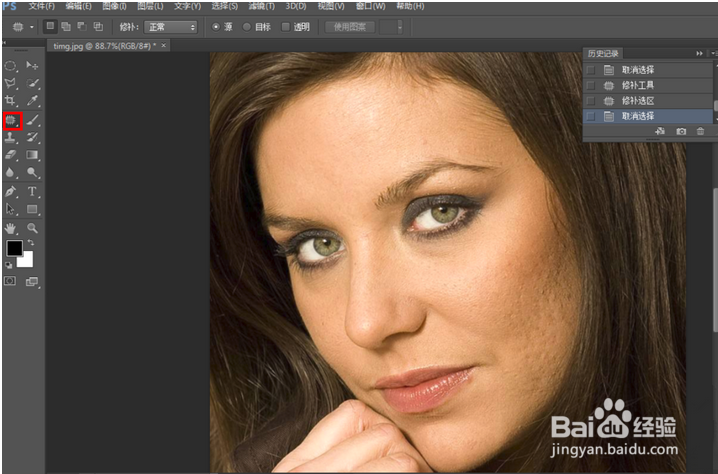Screen dimensions: 718x474
Task: Select the Horizontal Type tool
Action: (32, 191)
